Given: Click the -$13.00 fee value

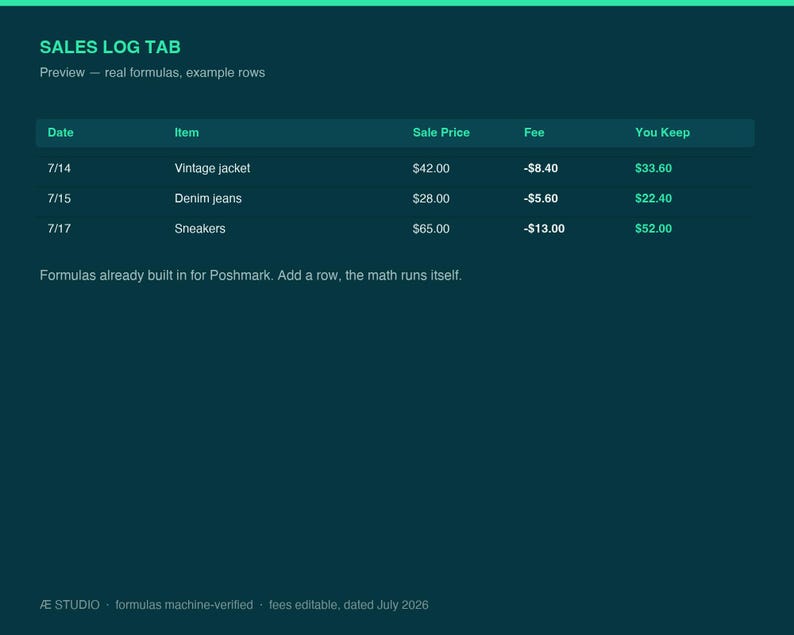Looking at the screenshot, I should (544, 229).
